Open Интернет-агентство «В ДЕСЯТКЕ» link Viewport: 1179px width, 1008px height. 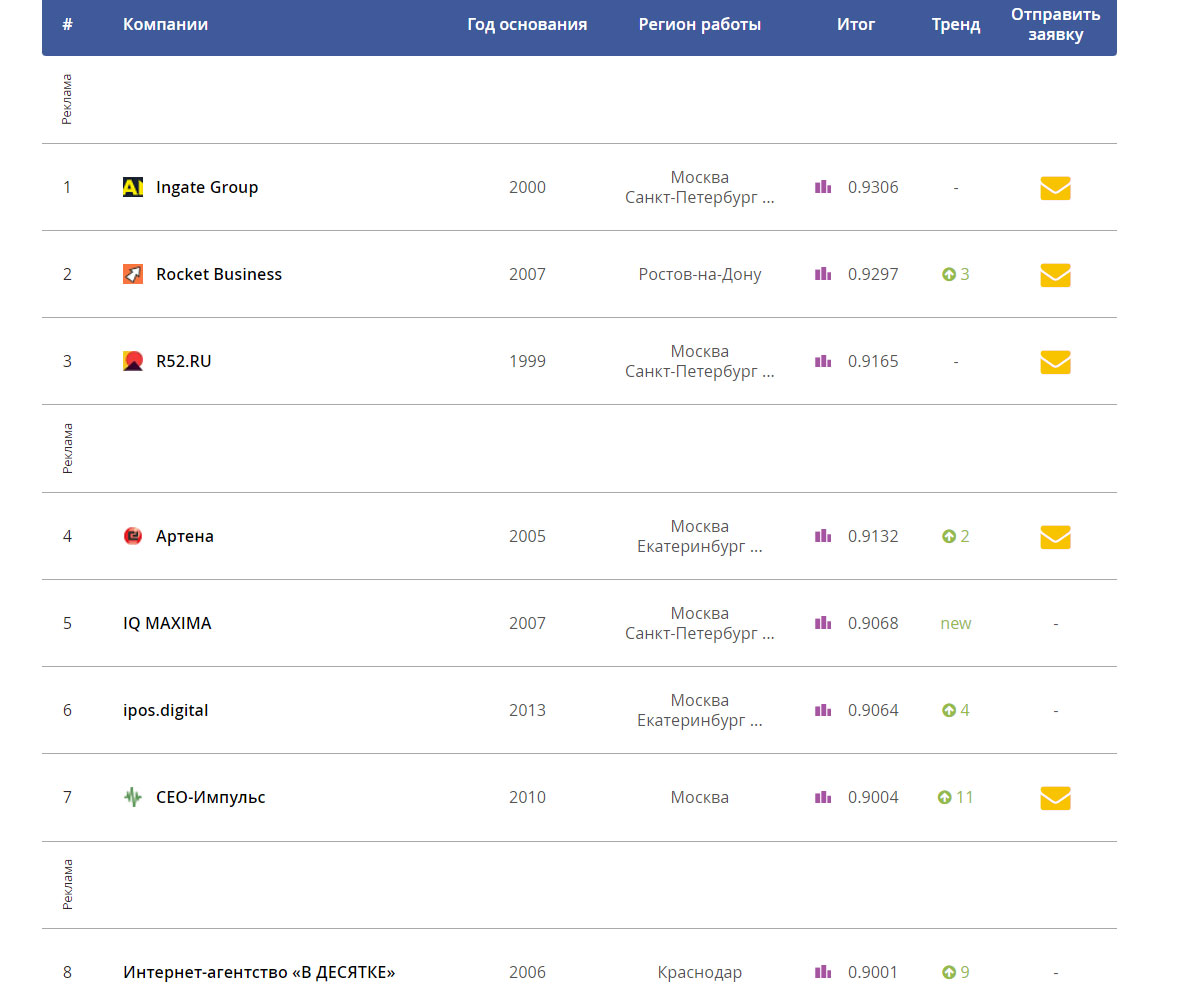259,972
